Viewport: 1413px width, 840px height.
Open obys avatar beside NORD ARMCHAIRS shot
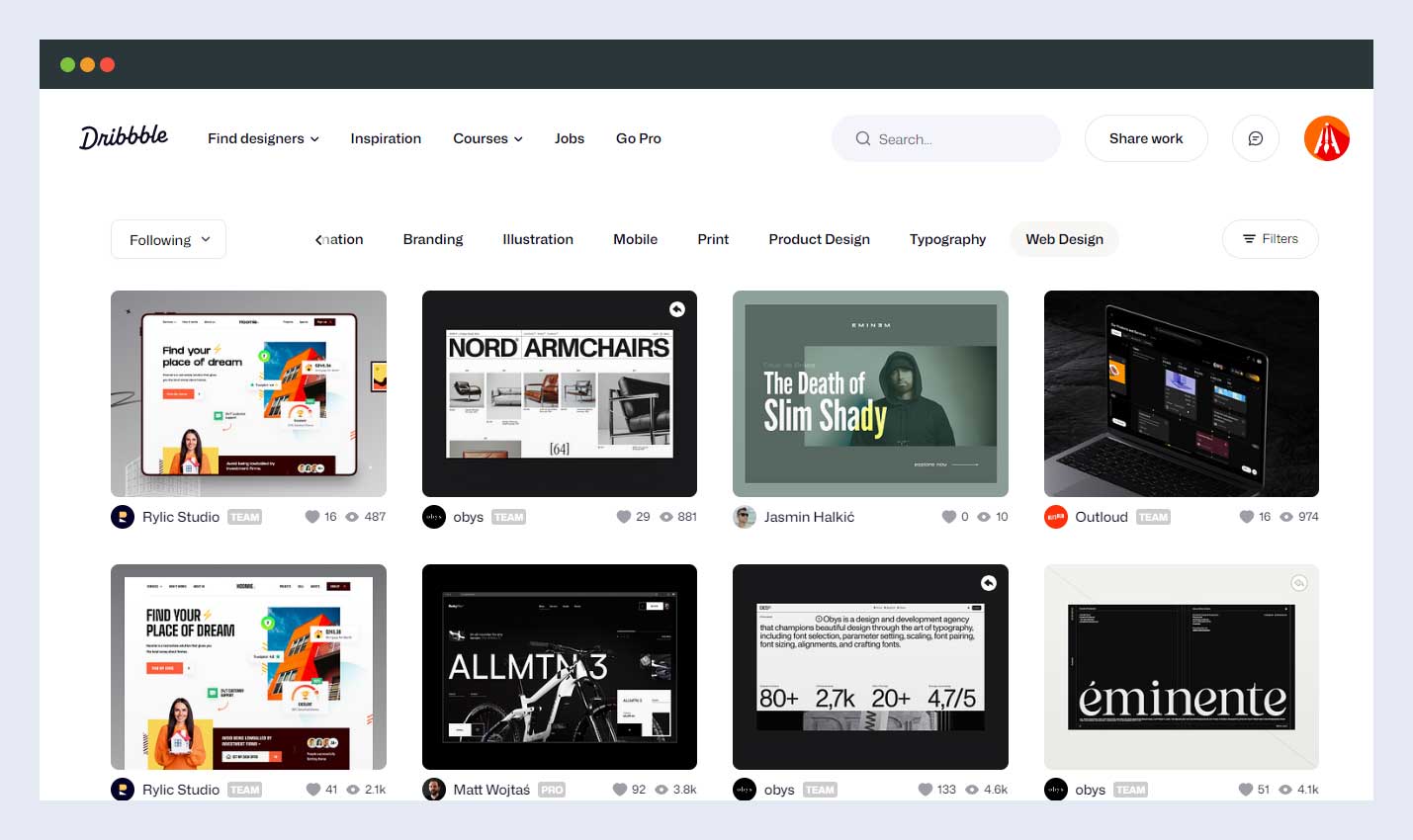pos(434,517)
